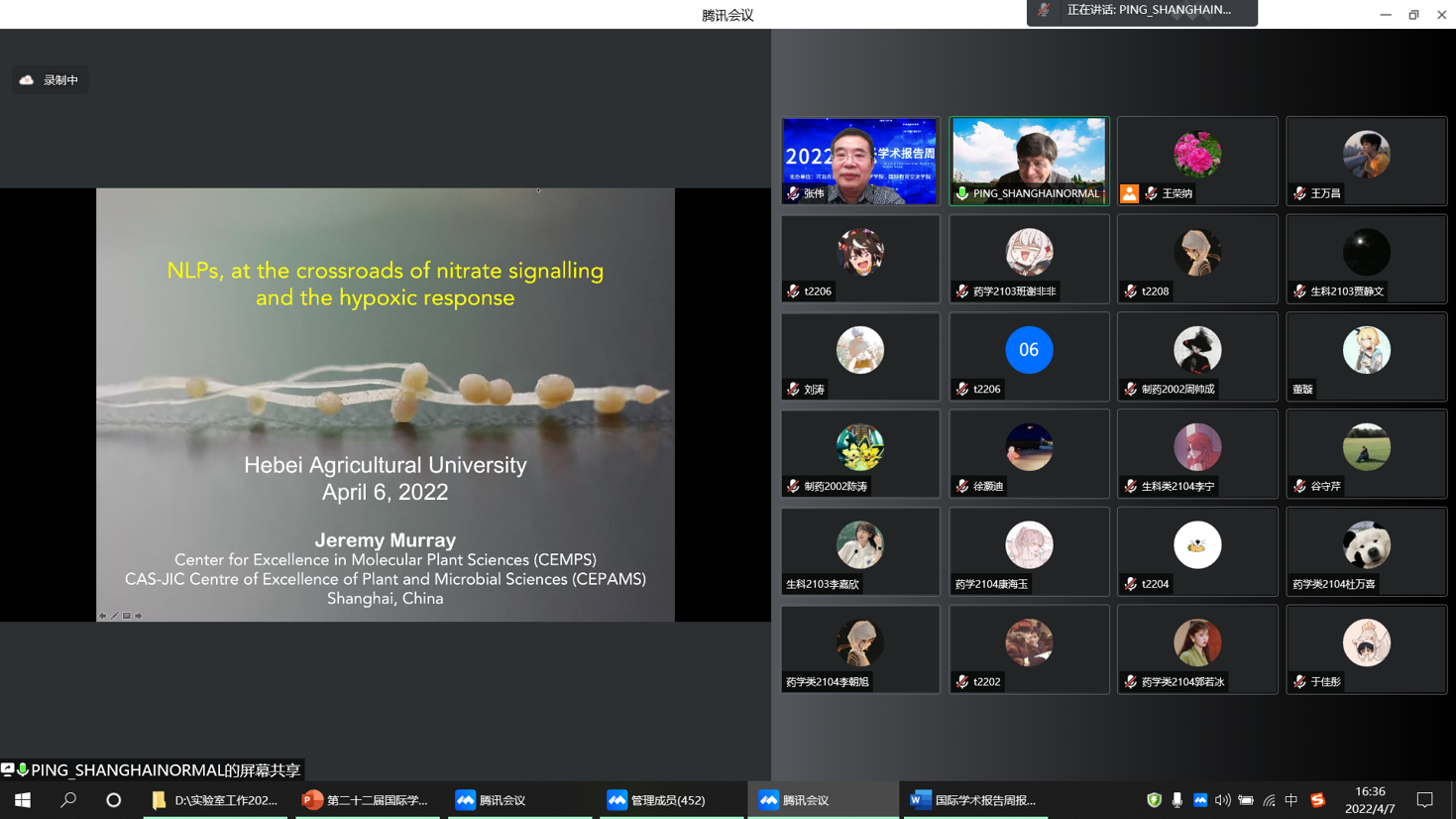Viewport: 1456px width, 819px height.
Task: Click Sogou input method tray icon
Action: click(1317, 800)
